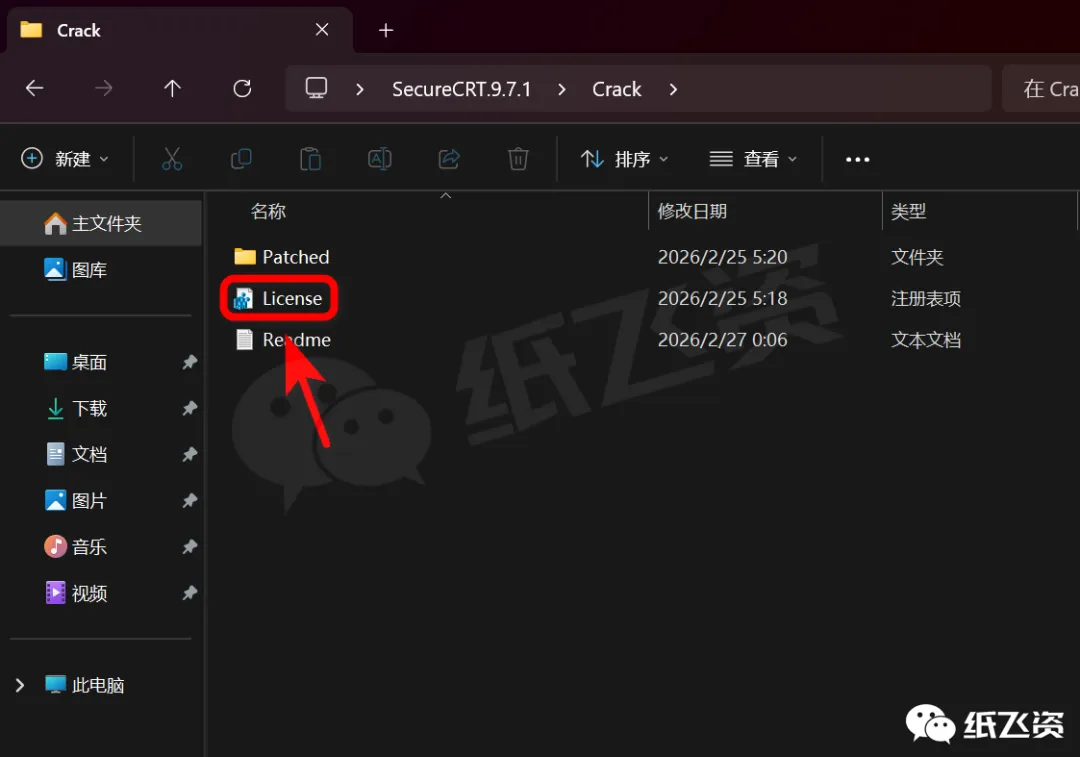Click type cell 文本文档
Screen dimensions: 1080x757
[x=926, y=340]
